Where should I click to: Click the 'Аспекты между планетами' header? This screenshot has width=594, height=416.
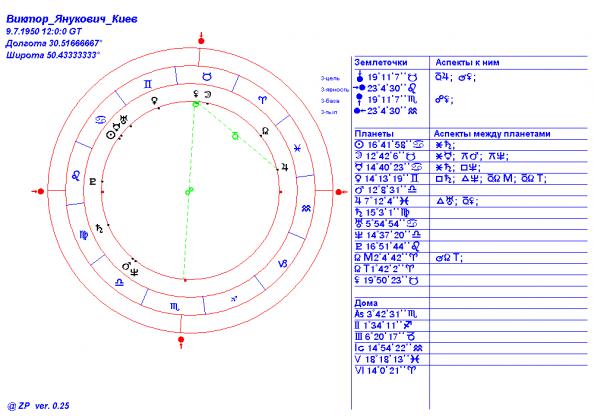click(492, 134)
